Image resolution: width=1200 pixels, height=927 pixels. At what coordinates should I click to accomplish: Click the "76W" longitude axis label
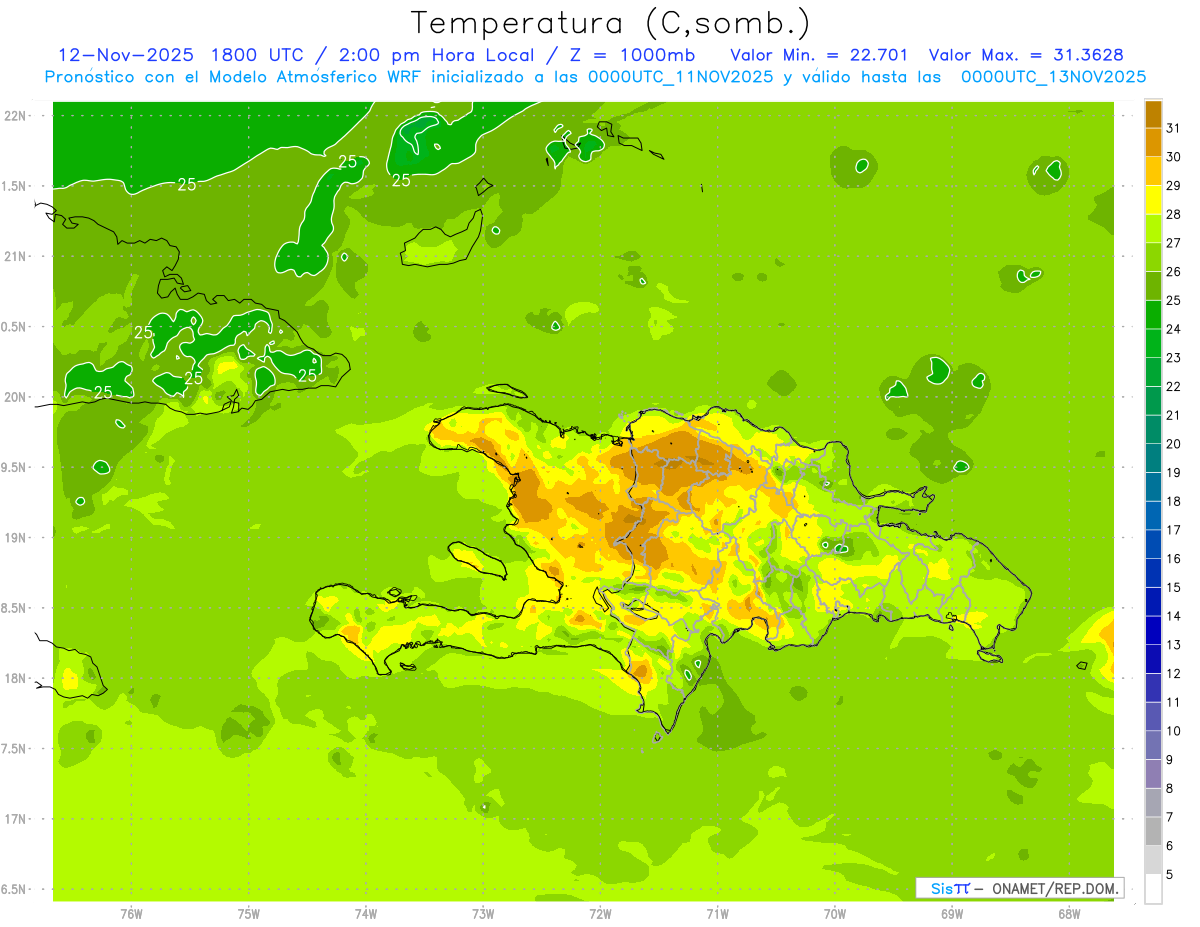pos(132,913)
